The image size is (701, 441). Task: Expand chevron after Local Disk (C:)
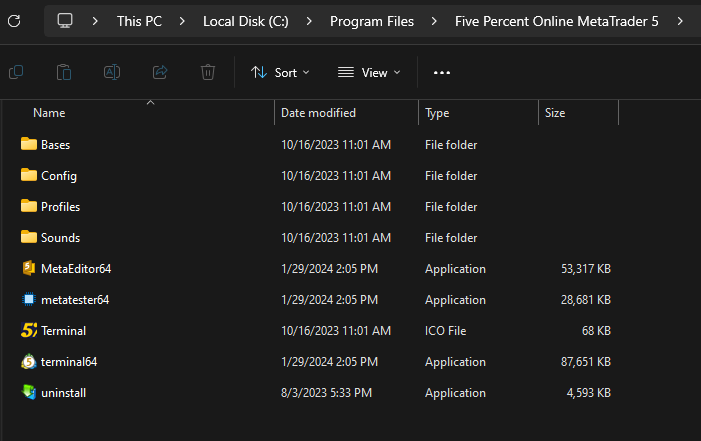coord(308,21)
